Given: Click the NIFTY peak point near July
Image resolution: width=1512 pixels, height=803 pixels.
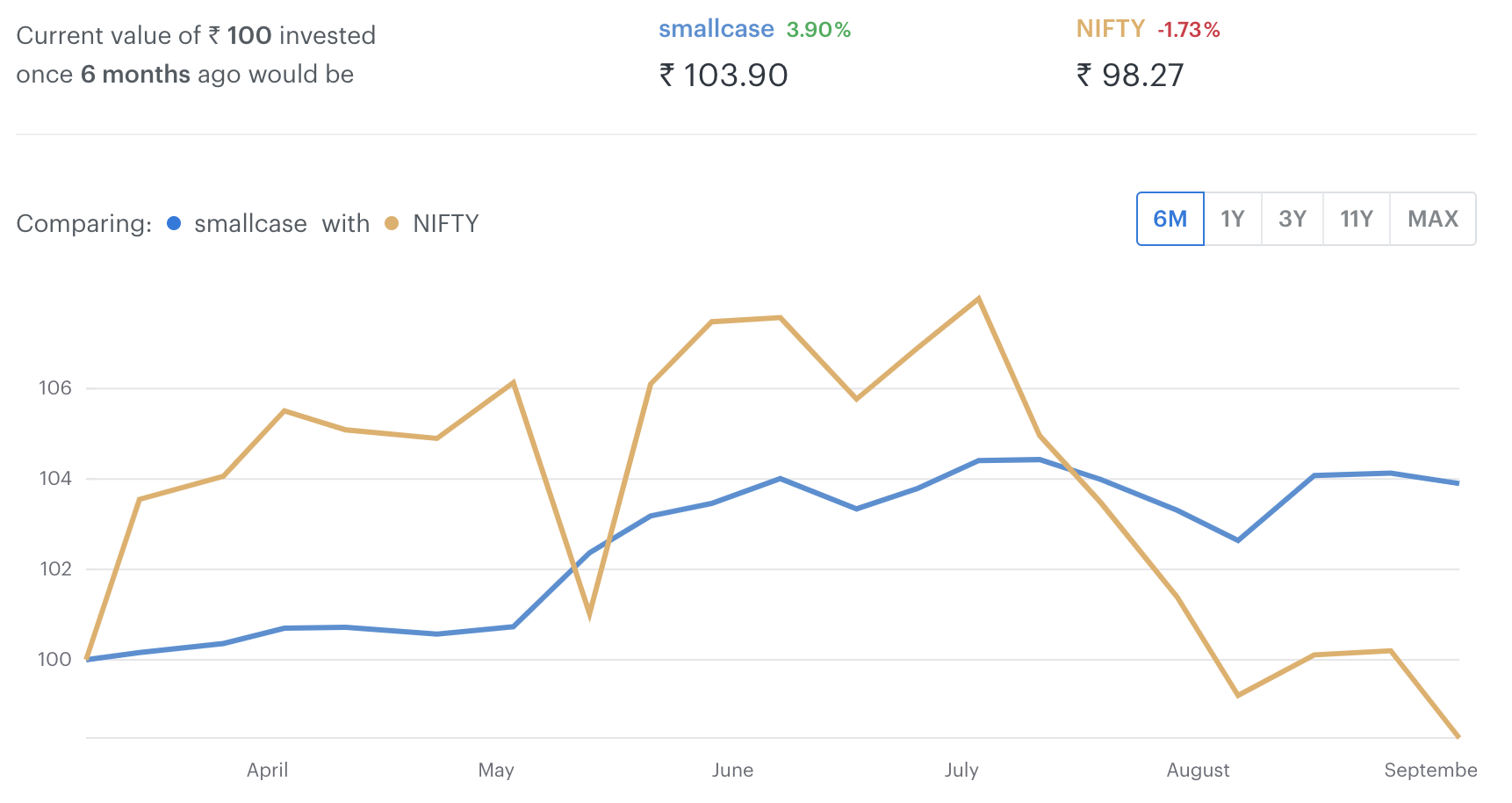Looking at the screenshot, I should (x=978, y=299).
